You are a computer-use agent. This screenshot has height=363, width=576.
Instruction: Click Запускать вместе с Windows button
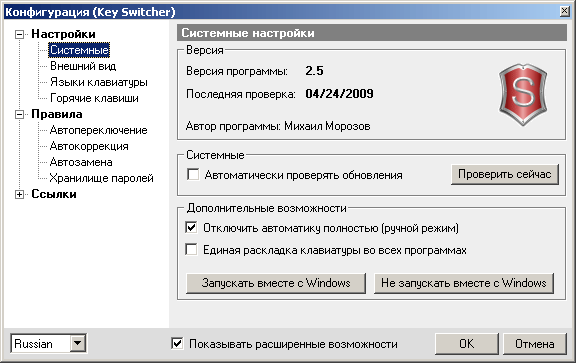click(x=276, y=283)
